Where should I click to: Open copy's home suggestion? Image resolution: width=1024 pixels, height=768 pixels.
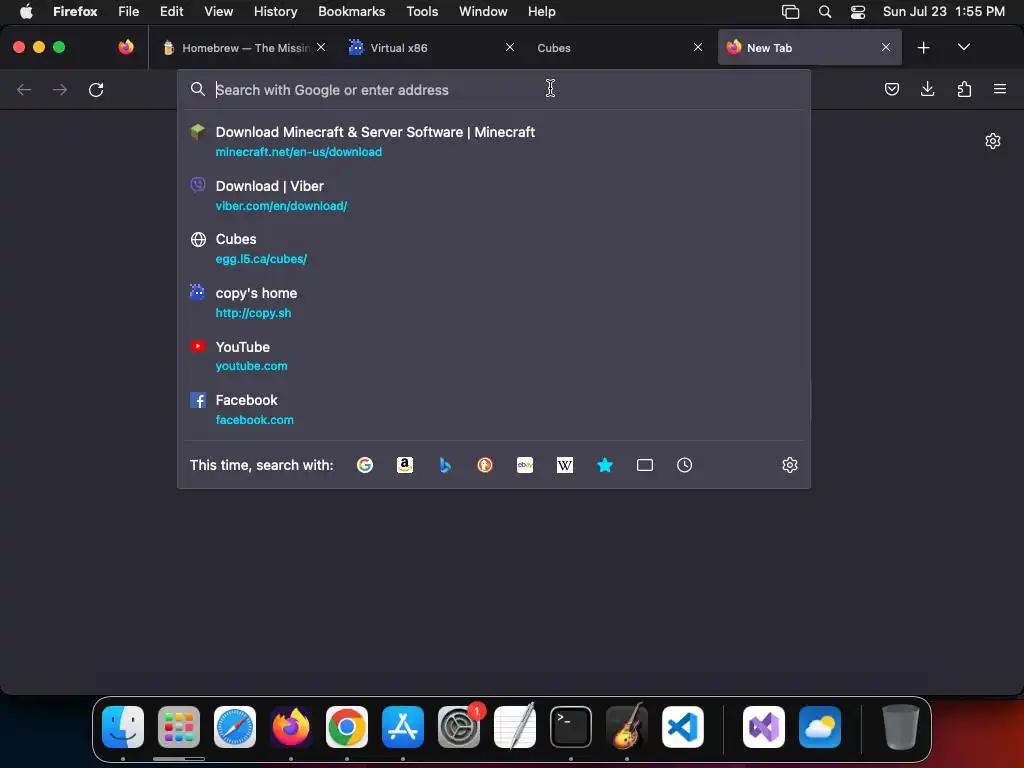[x=494, y=302]
